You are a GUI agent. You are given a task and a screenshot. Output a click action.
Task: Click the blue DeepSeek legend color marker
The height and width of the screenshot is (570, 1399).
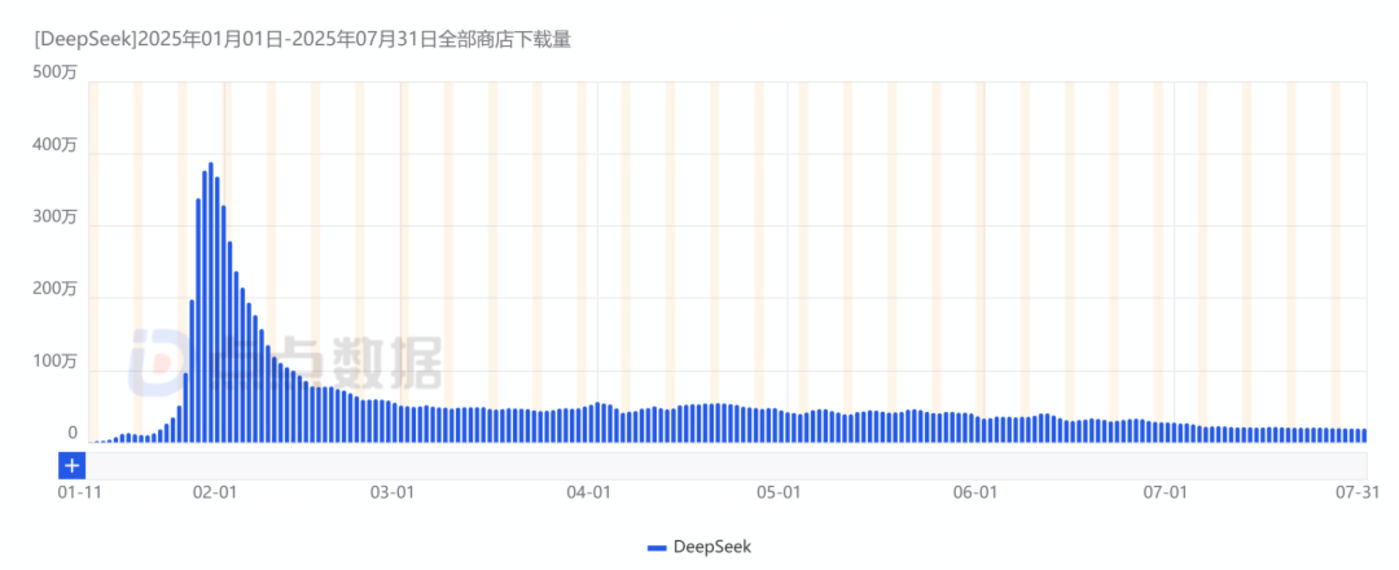[x=657, y=548]
